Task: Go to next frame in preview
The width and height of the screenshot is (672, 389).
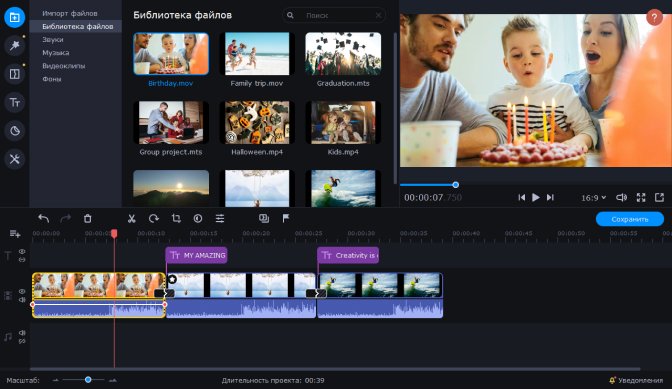Action: [x=550, y=197]
